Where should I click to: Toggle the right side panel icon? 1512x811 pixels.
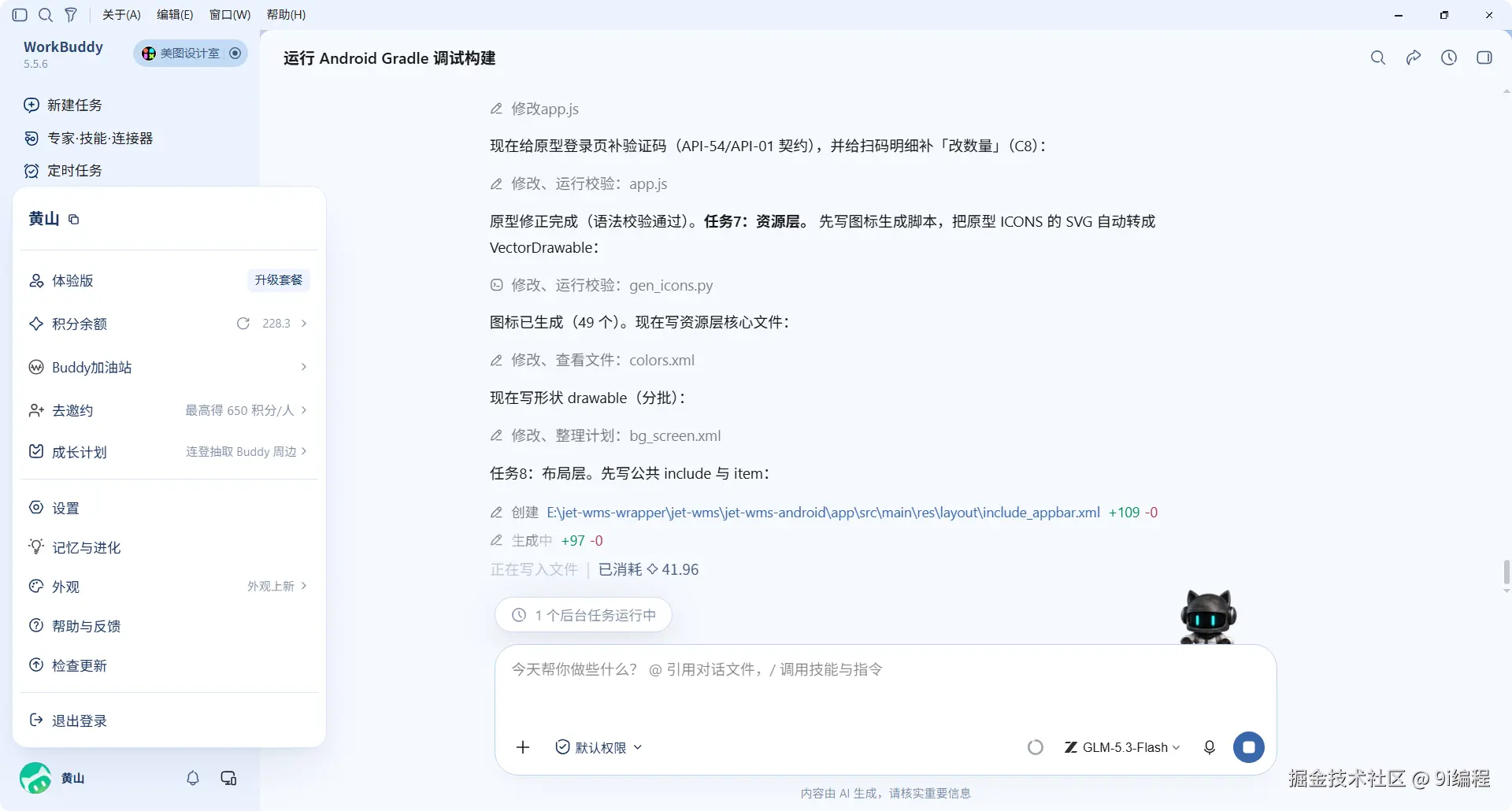(x=1484, y=57)
